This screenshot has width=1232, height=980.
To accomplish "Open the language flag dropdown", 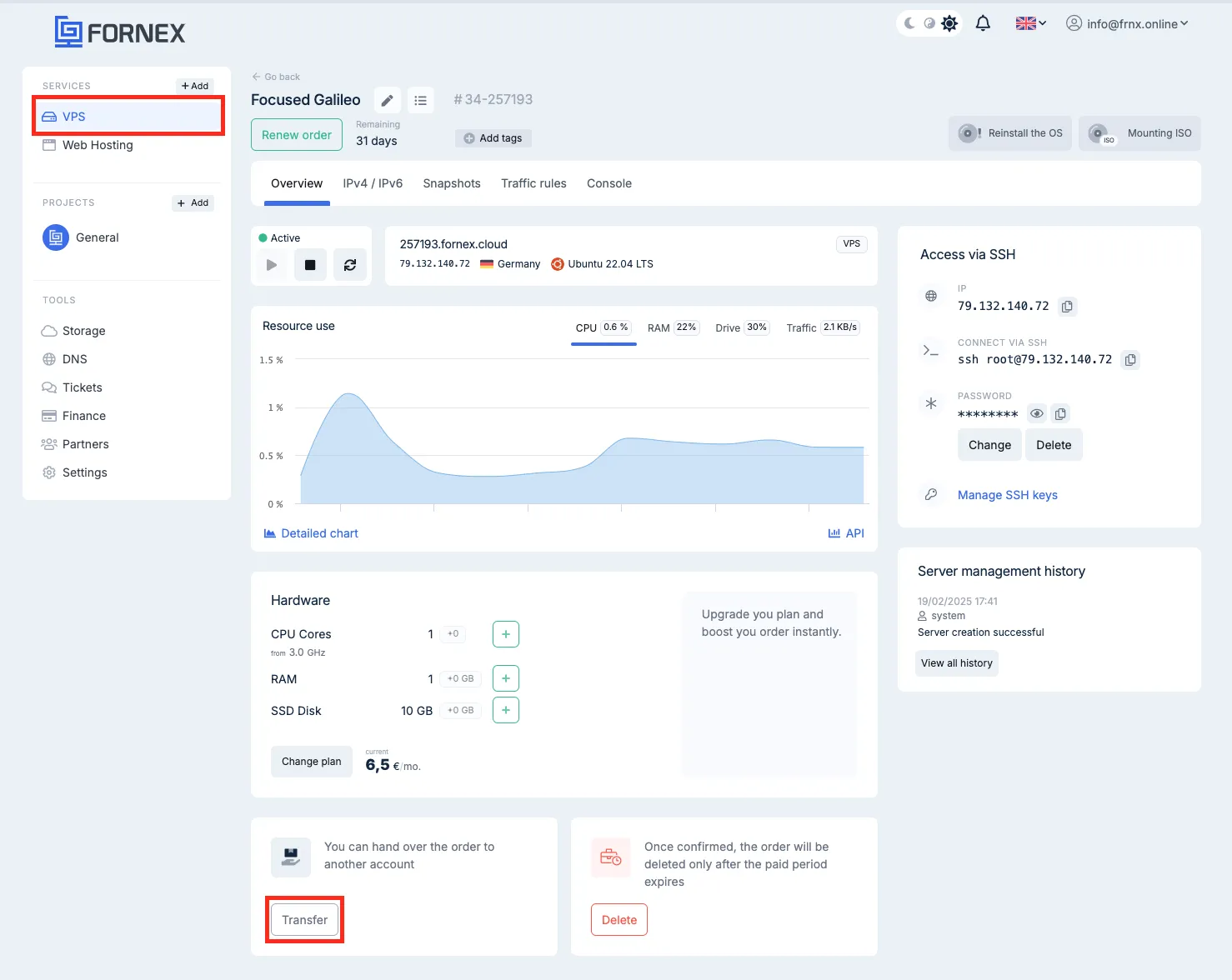I will pyautogui.click(x=1030, y=23).
